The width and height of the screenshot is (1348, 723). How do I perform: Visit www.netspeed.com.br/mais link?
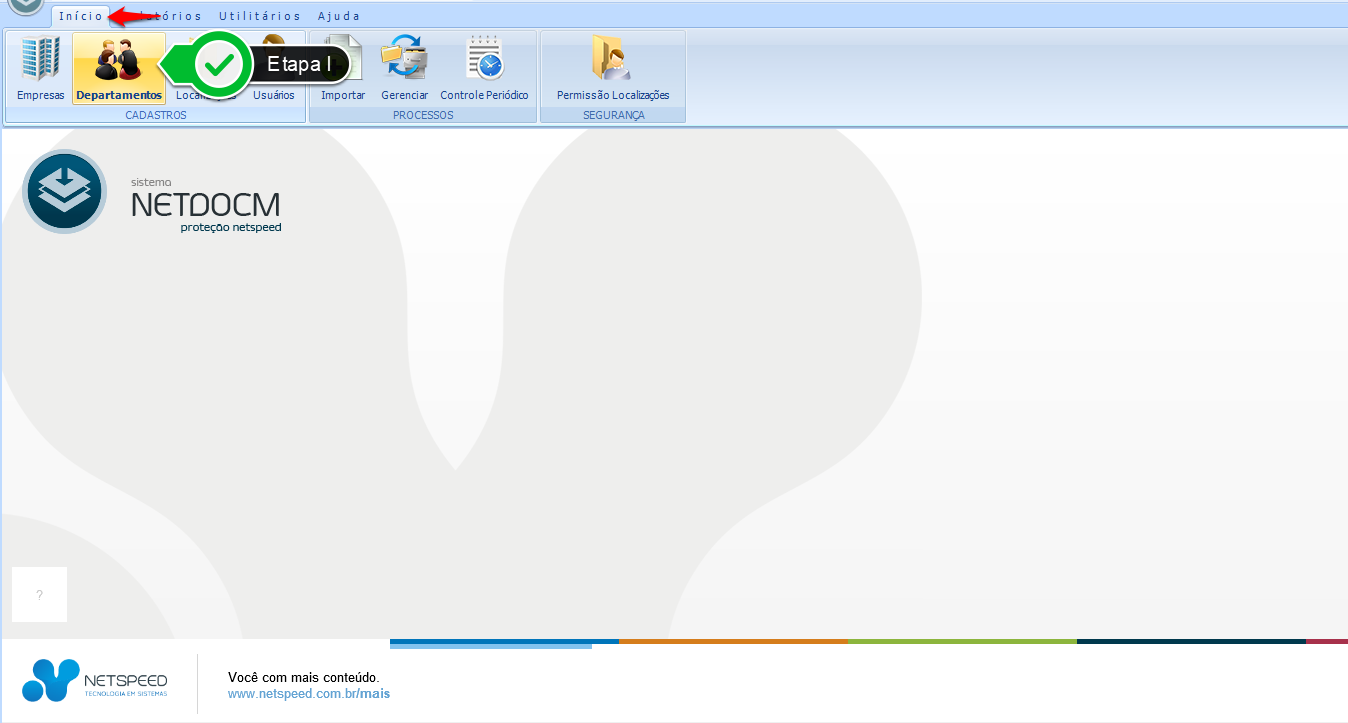[x=309, y=693]
